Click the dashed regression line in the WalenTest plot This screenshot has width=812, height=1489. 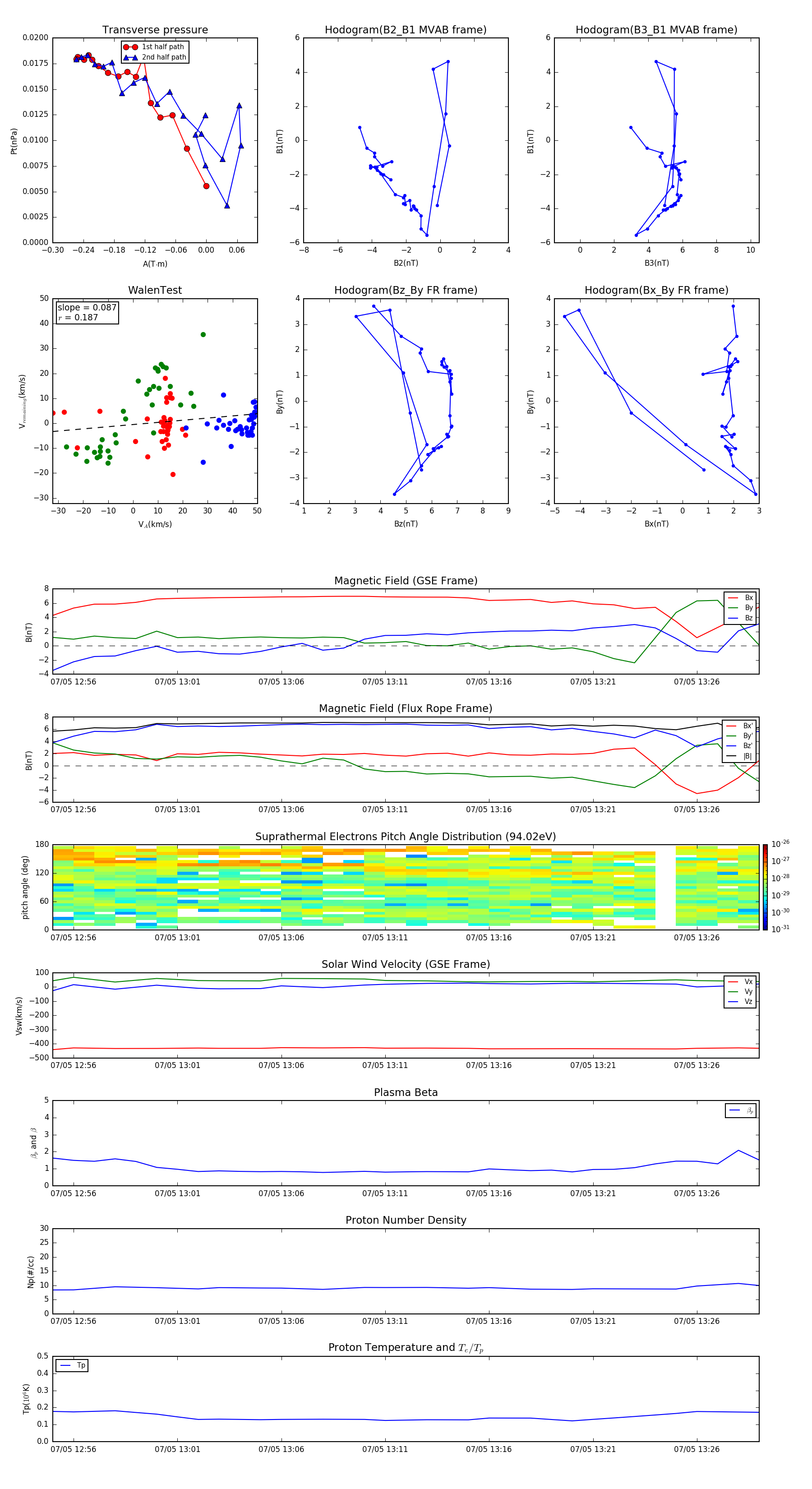(x=155, y=422)
